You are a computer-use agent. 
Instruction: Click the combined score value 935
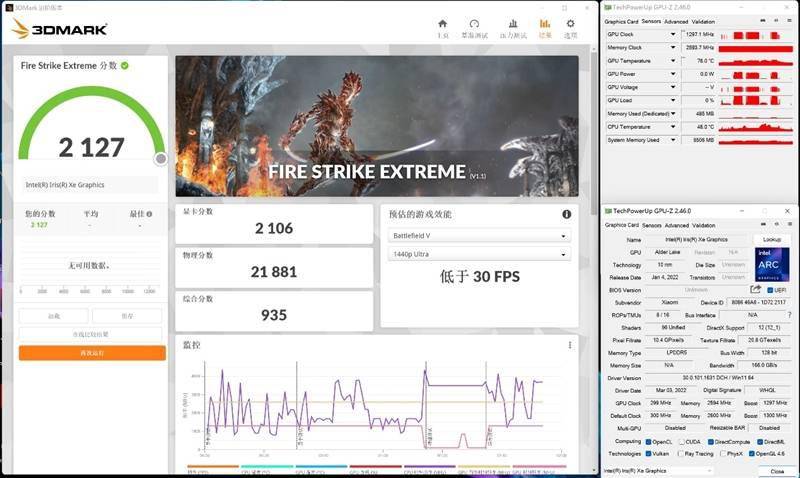(274, 315)
